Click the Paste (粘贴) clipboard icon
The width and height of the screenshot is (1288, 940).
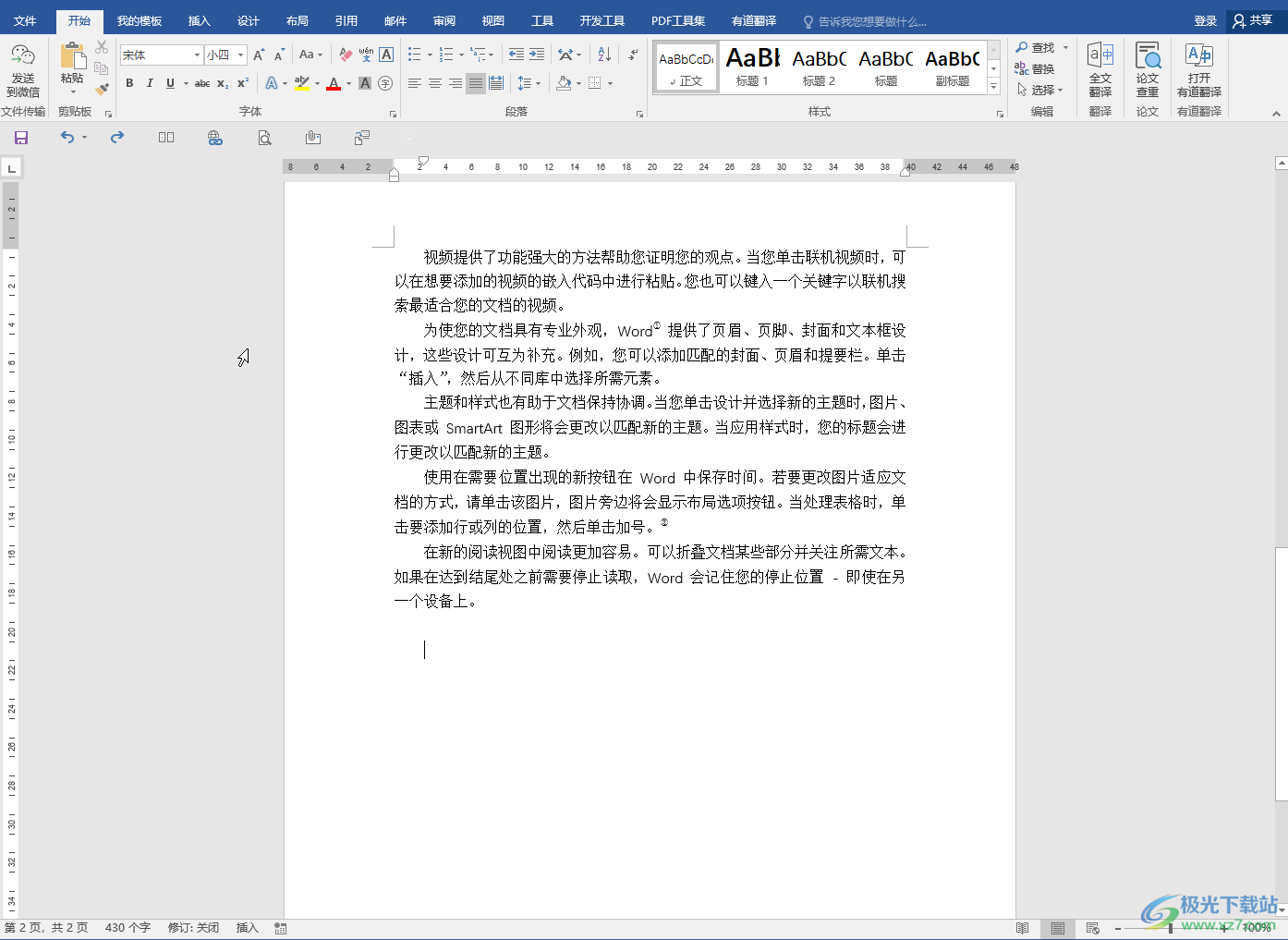point(72,56)
